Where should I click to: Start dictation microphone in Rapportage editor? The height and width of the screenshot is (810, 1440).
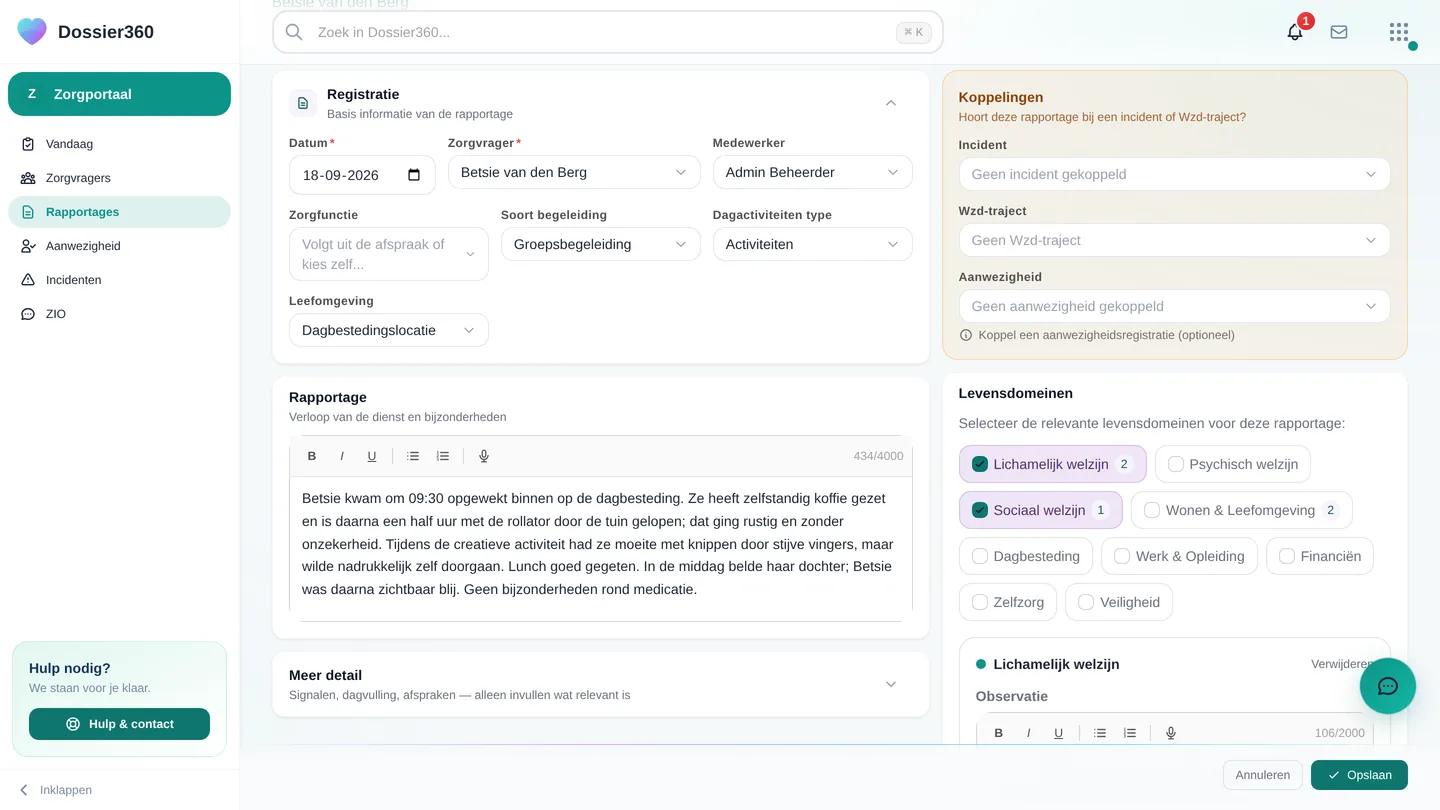tap(484, 456)
